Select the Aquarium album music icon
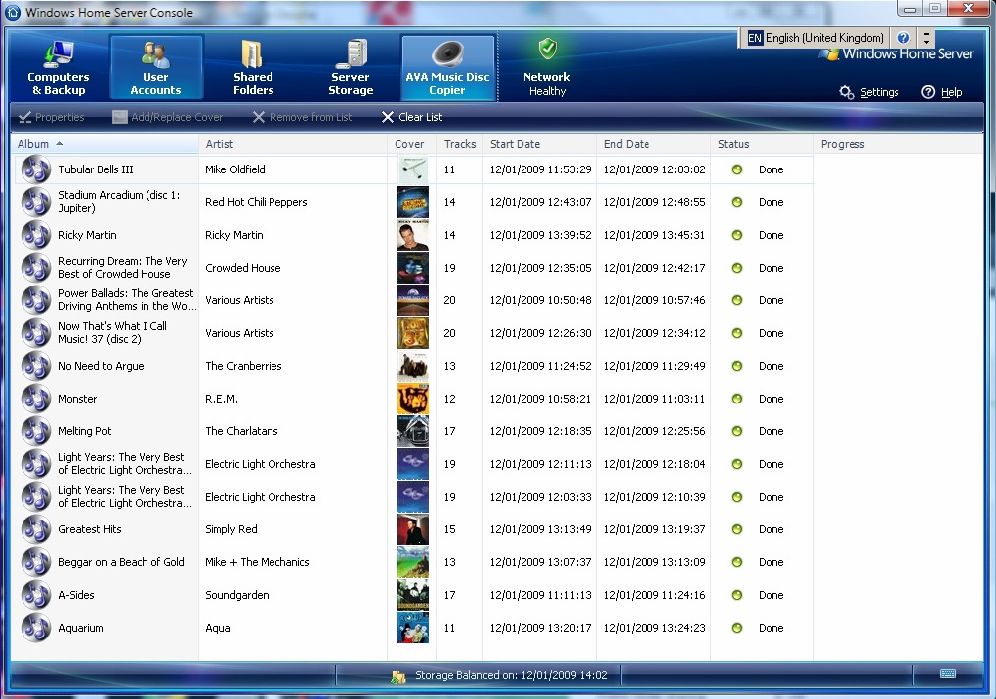Screen dimensions: 996x699 click(x=36, y=628)
